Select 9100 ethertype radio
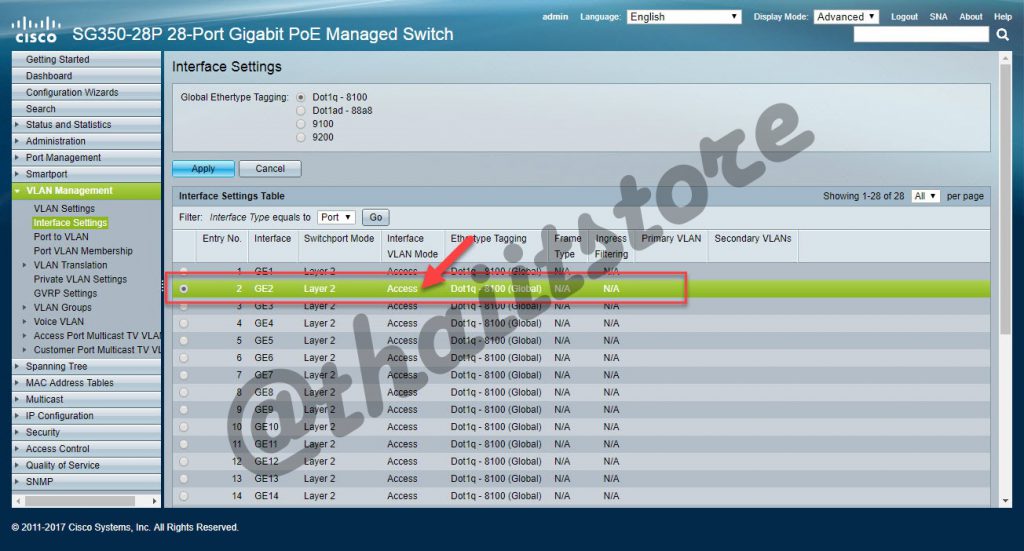This screenshot has width=1024, height=551. click(300, 124)
